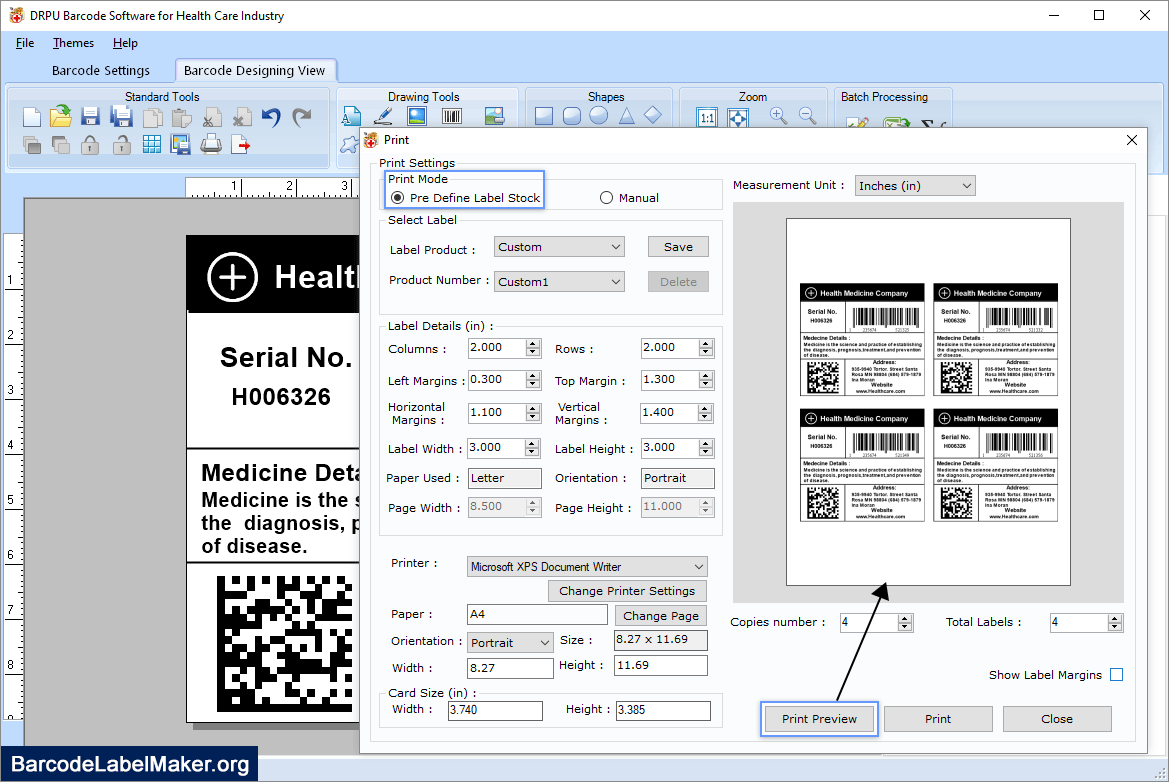Switch to the Barcode Settings tab
Screen dimensions: 1169x782
[104, 70]
